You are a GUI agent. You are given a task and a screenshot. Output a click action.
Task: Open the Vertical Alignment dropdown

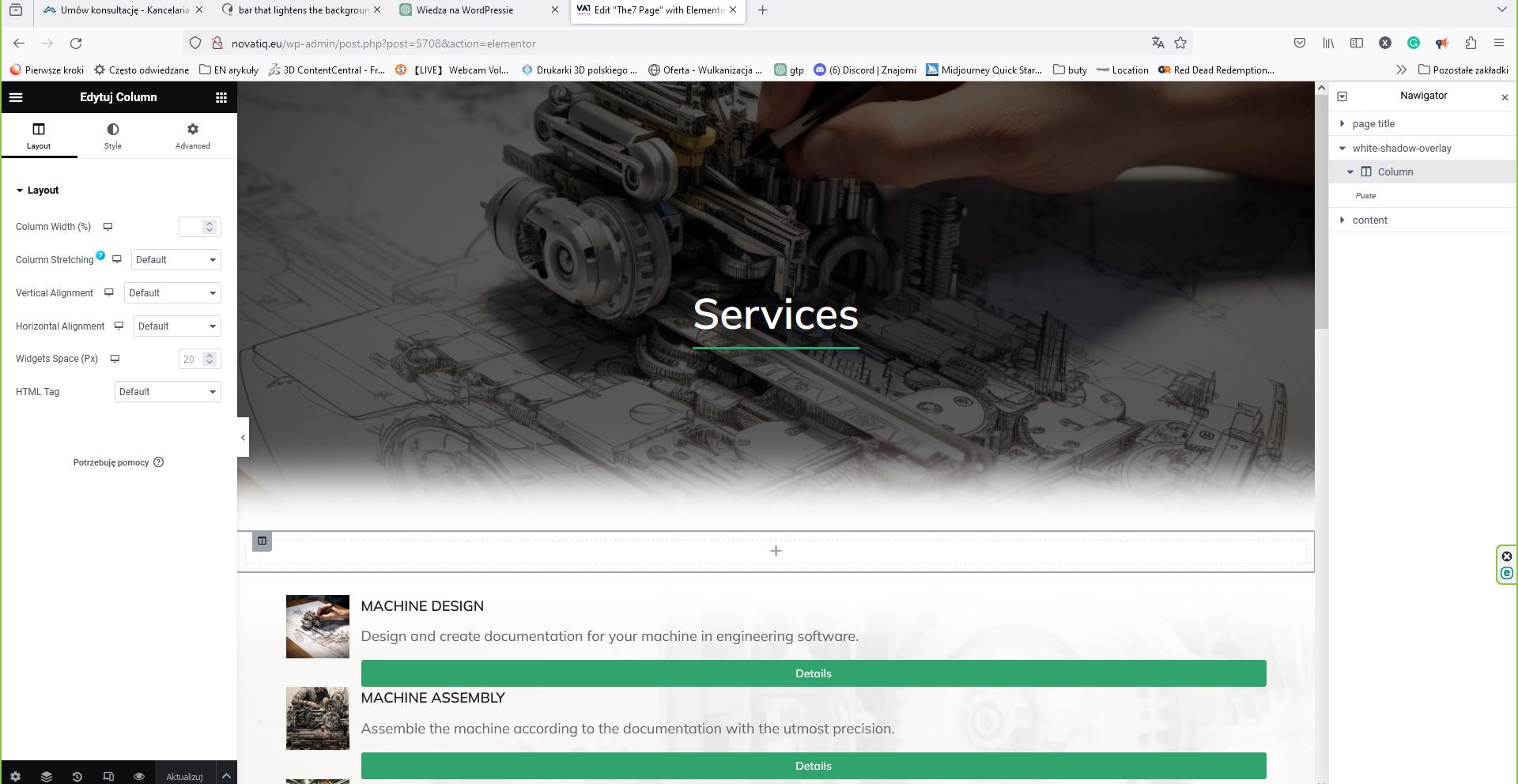click(x=172, y=293)
